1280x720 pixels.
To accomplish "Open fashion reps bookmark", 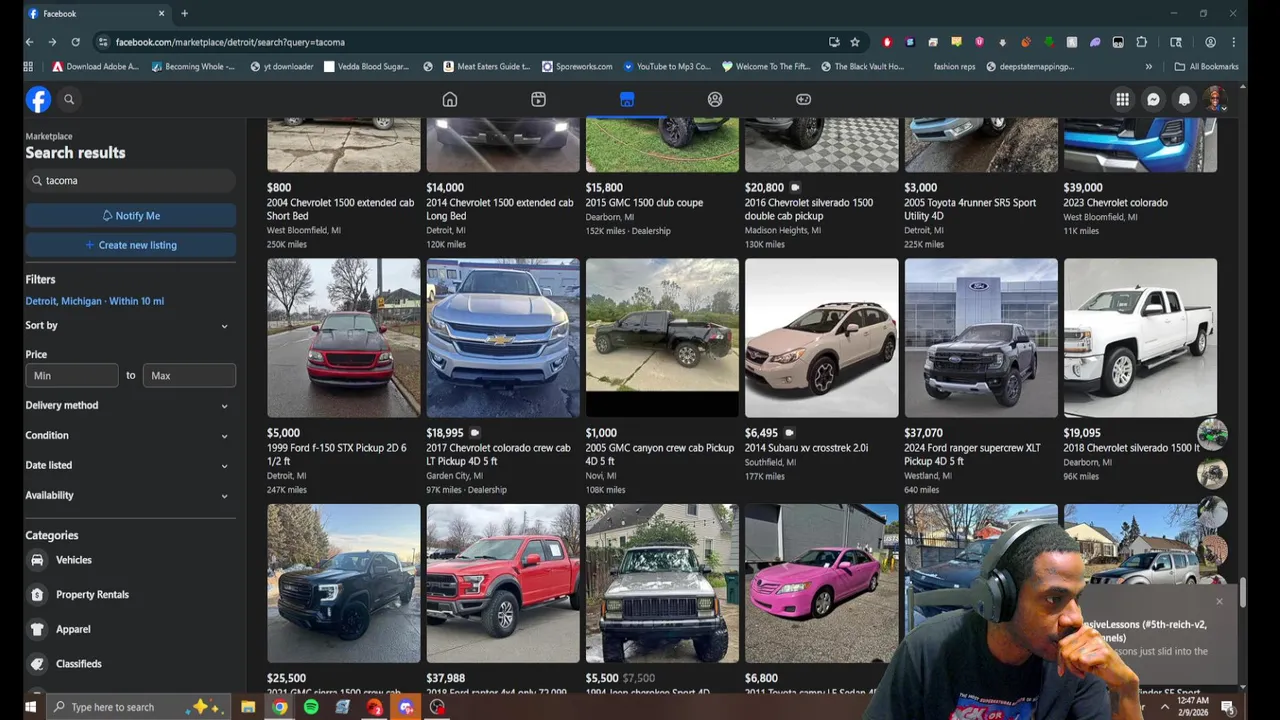I will click(954, 66).
